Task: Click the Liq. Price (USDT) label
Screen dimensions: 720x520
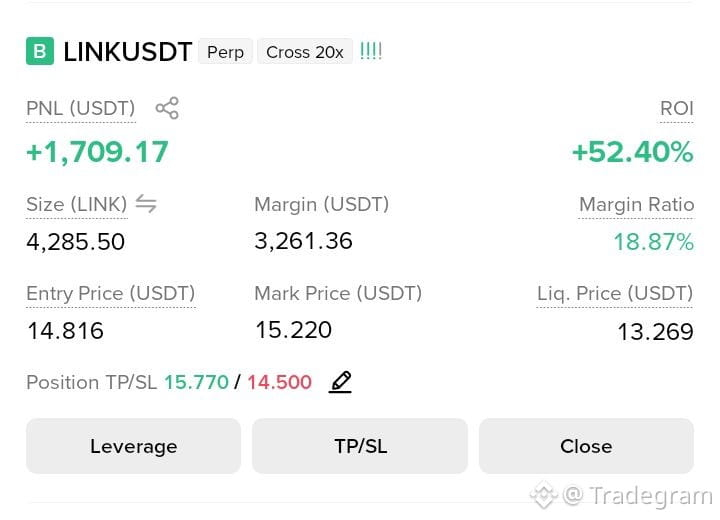Action: [615, 293]
